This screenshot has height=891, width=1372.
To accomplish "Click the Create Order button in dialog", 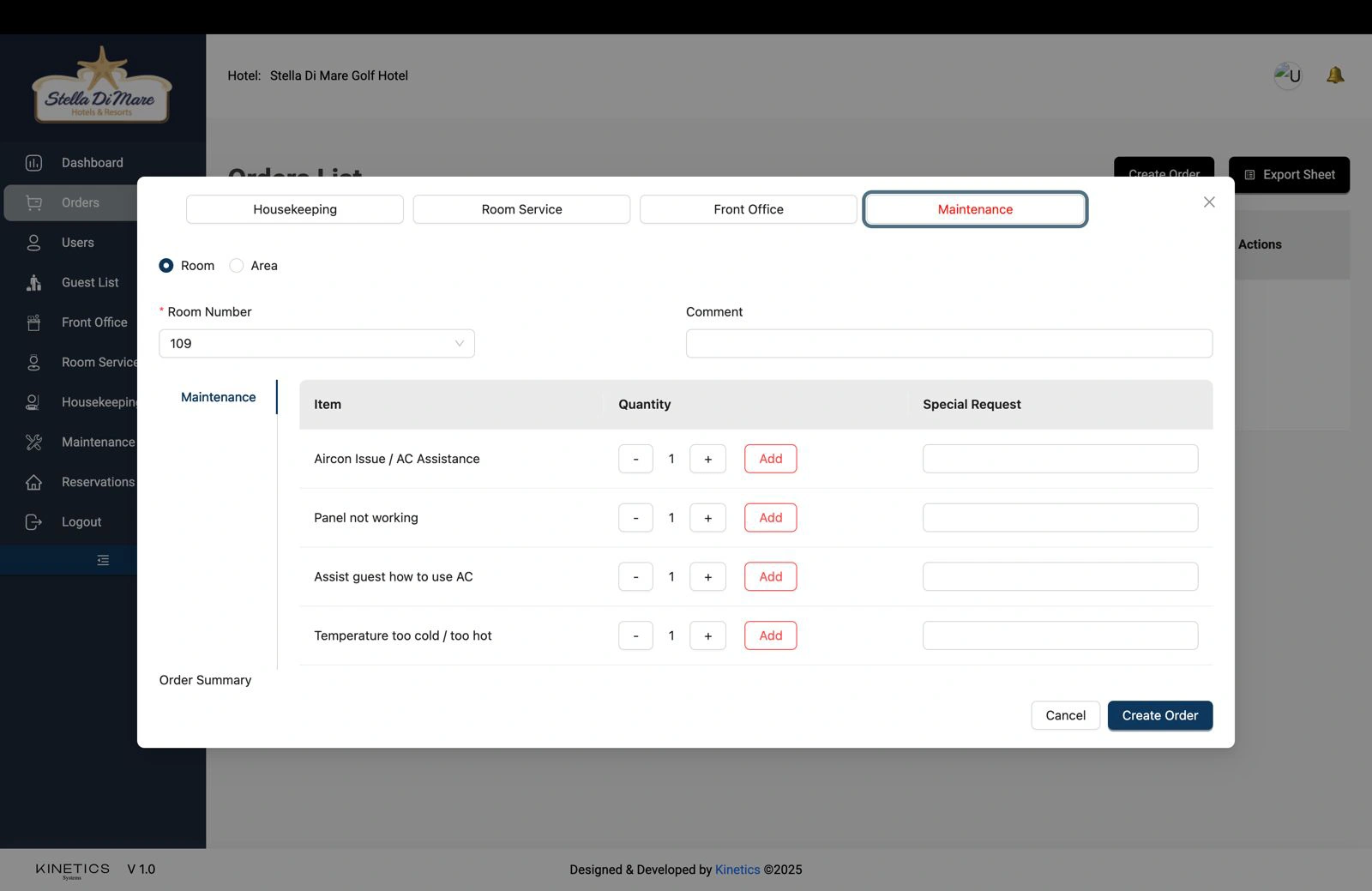I will 1159,715.
